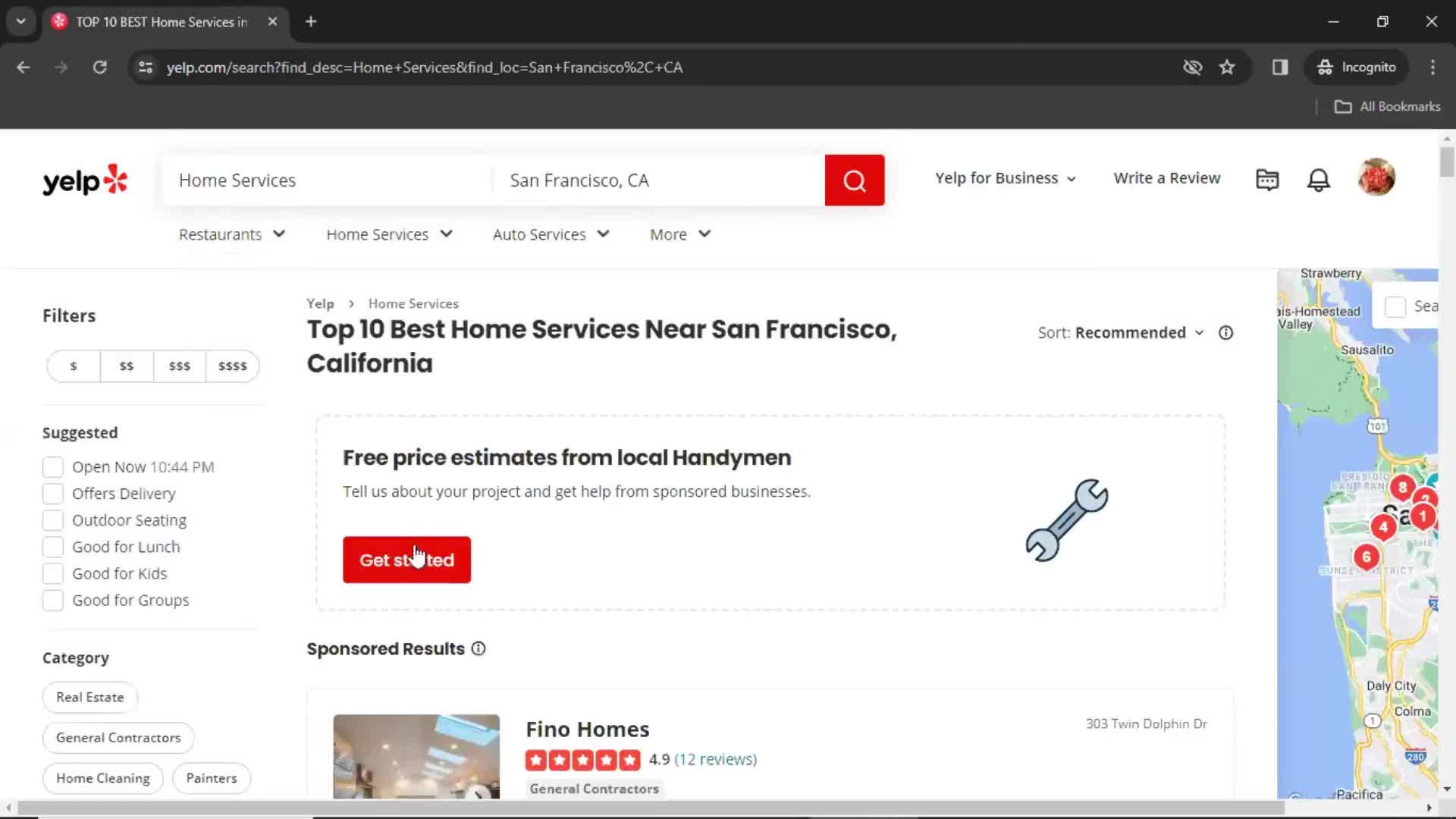The image size is (1456, 819).
Task: Open the Yelp projects/messages icon
Action: [1267, 180]
